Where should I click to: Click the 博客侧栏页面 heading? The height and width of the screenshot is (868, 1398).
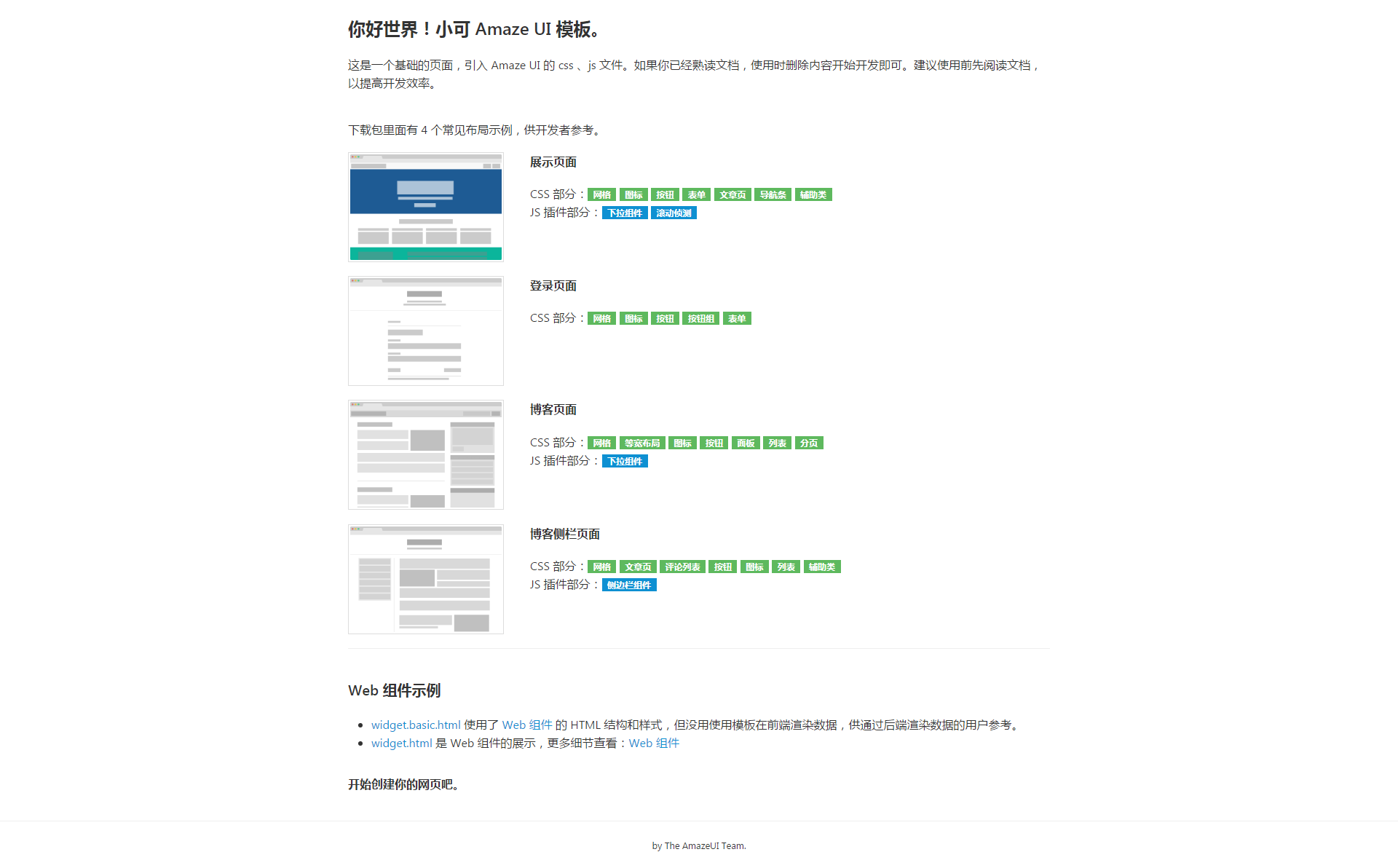(565, 534)
